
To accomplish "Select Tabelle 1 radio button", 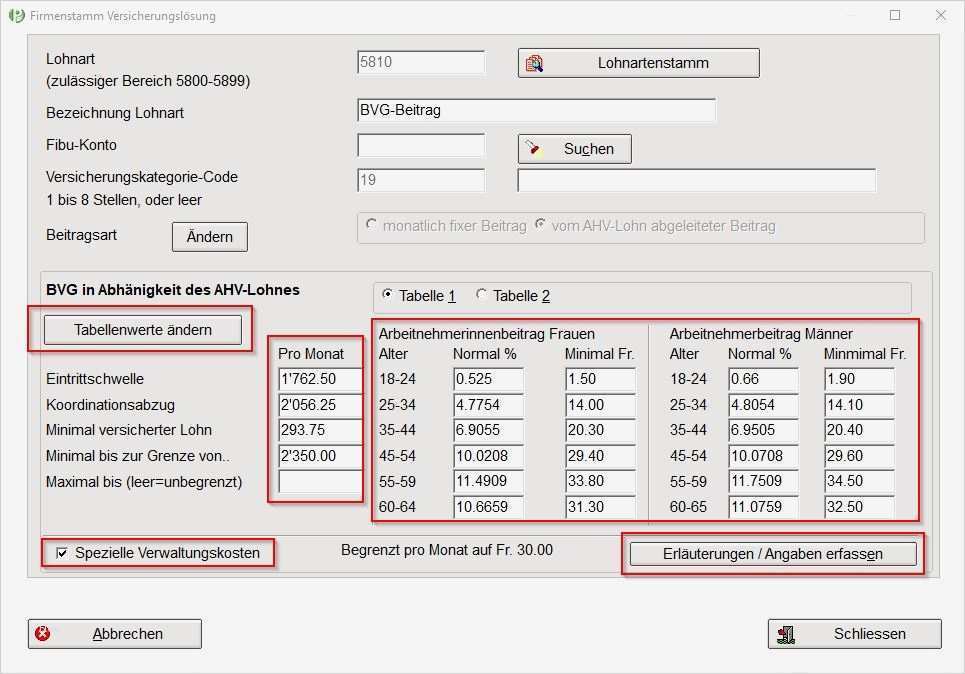I will coord(387,295).
